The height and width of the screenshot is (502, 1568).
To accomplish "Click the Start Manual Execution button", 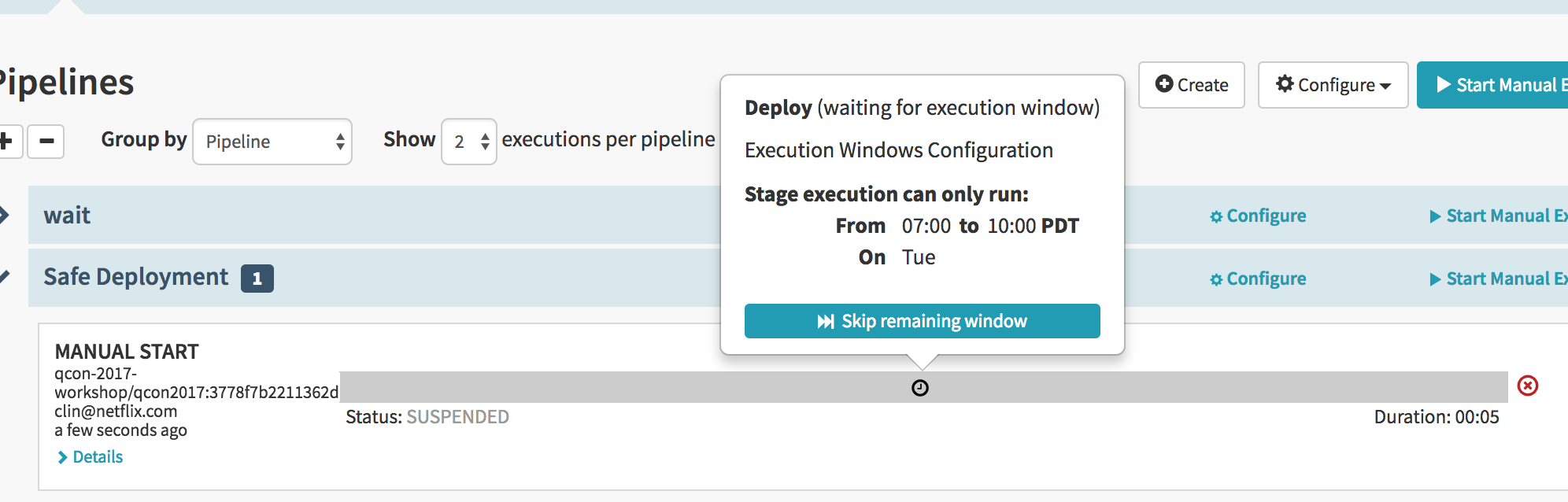I will [1492, 85].
